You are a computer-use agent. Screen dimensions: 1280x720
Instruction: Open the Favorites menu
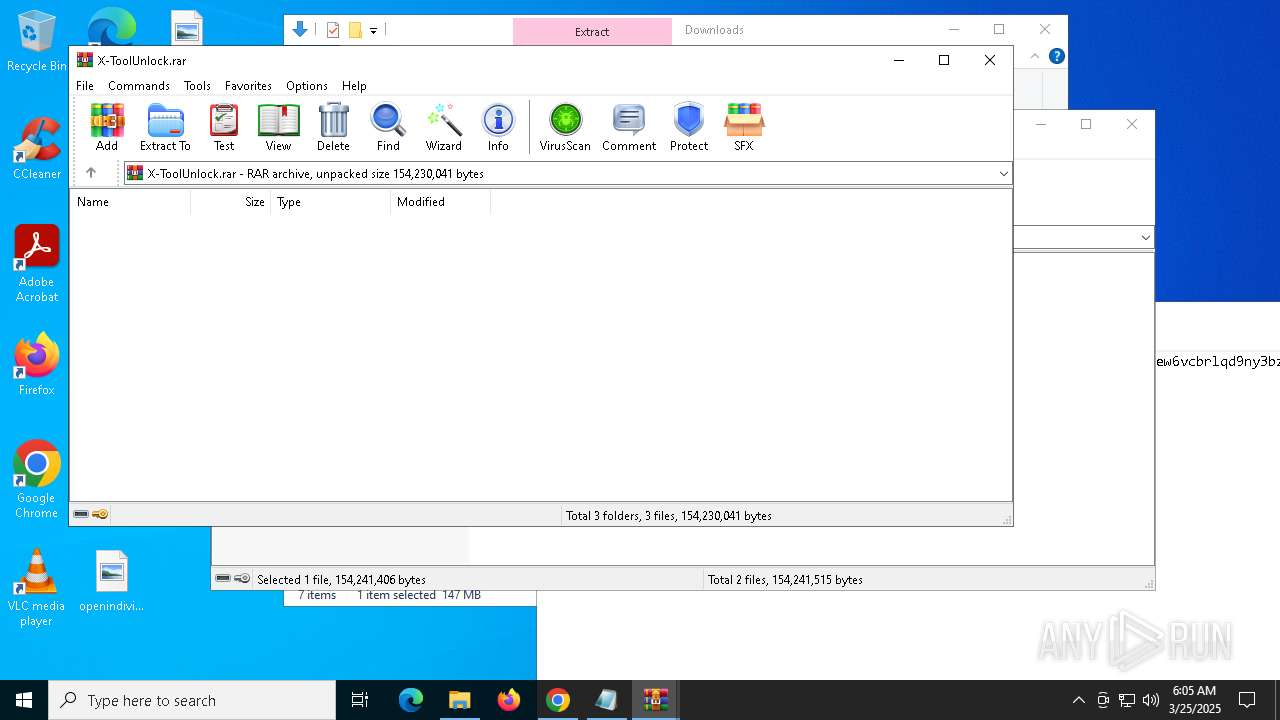coord(248,86)
